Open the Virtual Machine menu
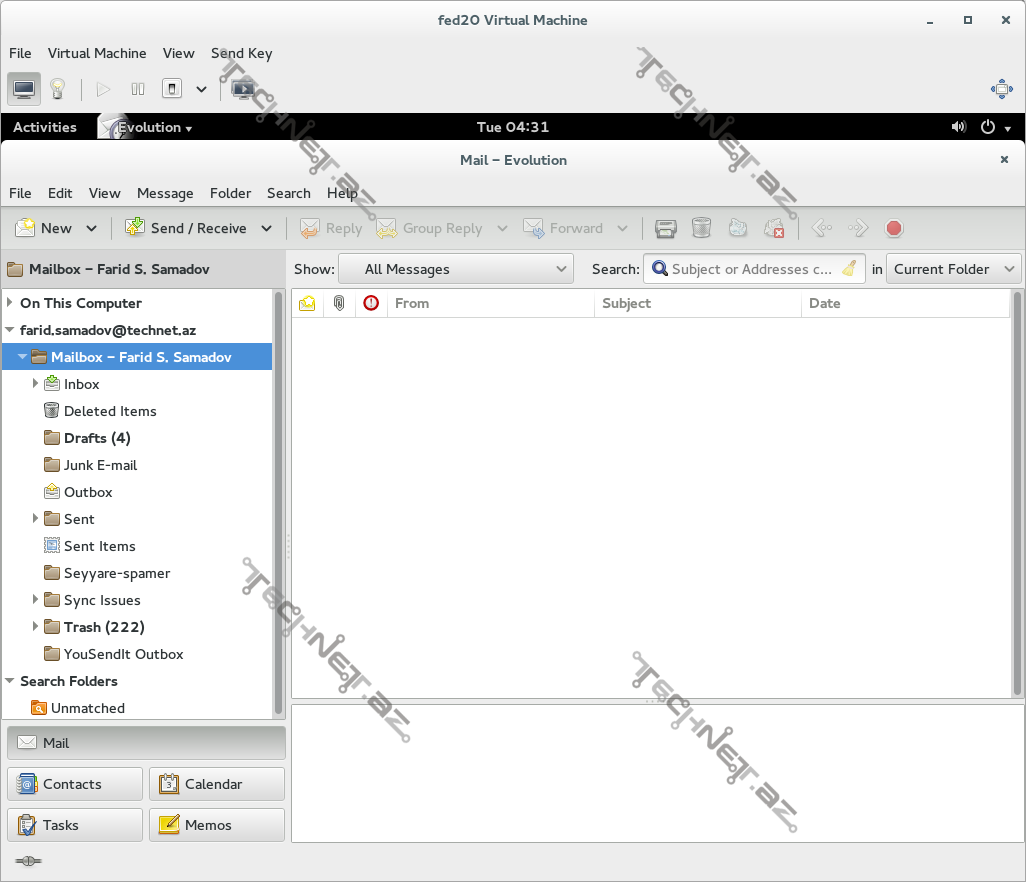The width and height of the screenshot is (1026, 882). (96, 53)
